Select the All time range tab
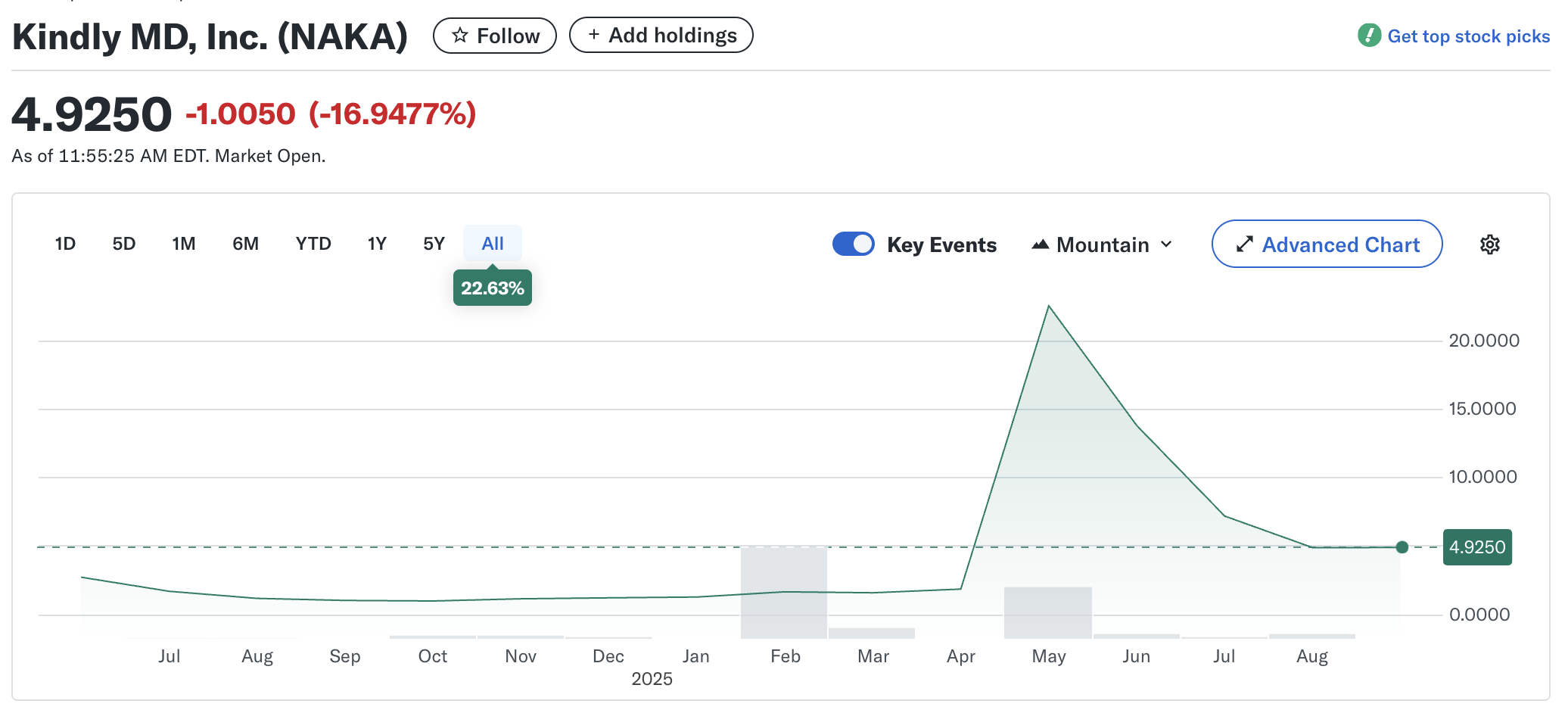Screen dimensions: 1568x713 tap(493, 244)
